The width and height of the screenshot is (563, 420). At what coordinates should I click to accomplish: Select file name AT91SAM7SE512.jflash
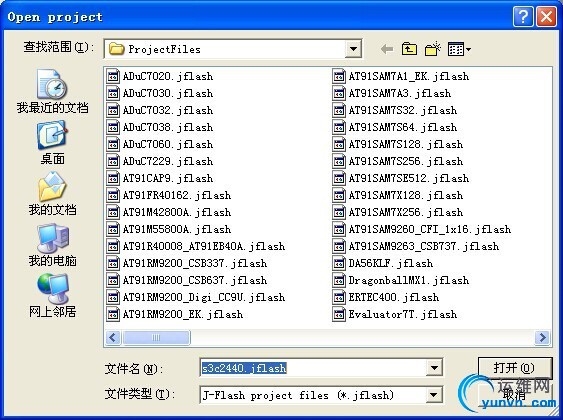(409, 178)
